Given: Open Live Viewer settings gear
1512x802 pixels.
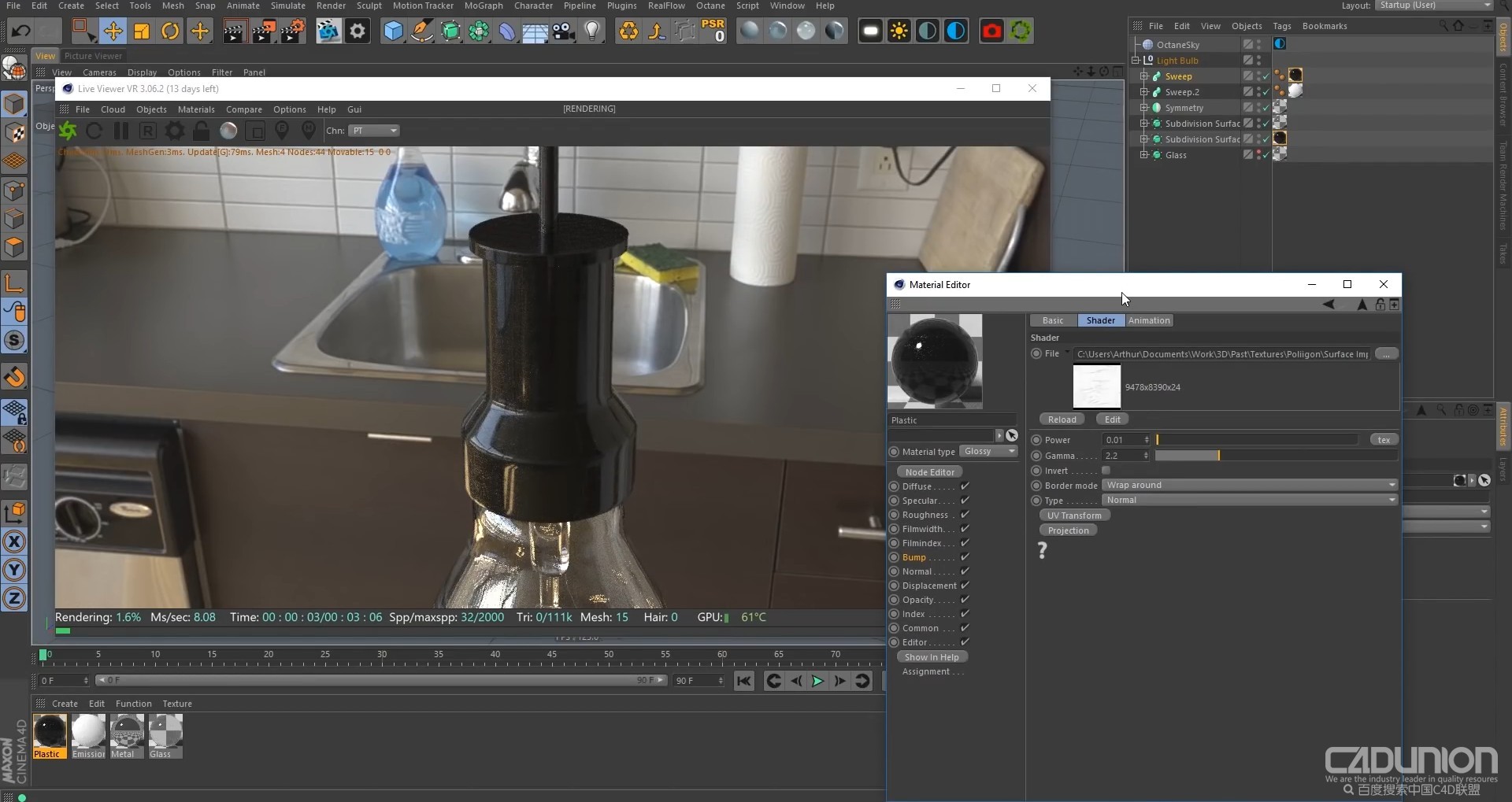Looking at the screenshot, I should [x=175, y=131].
